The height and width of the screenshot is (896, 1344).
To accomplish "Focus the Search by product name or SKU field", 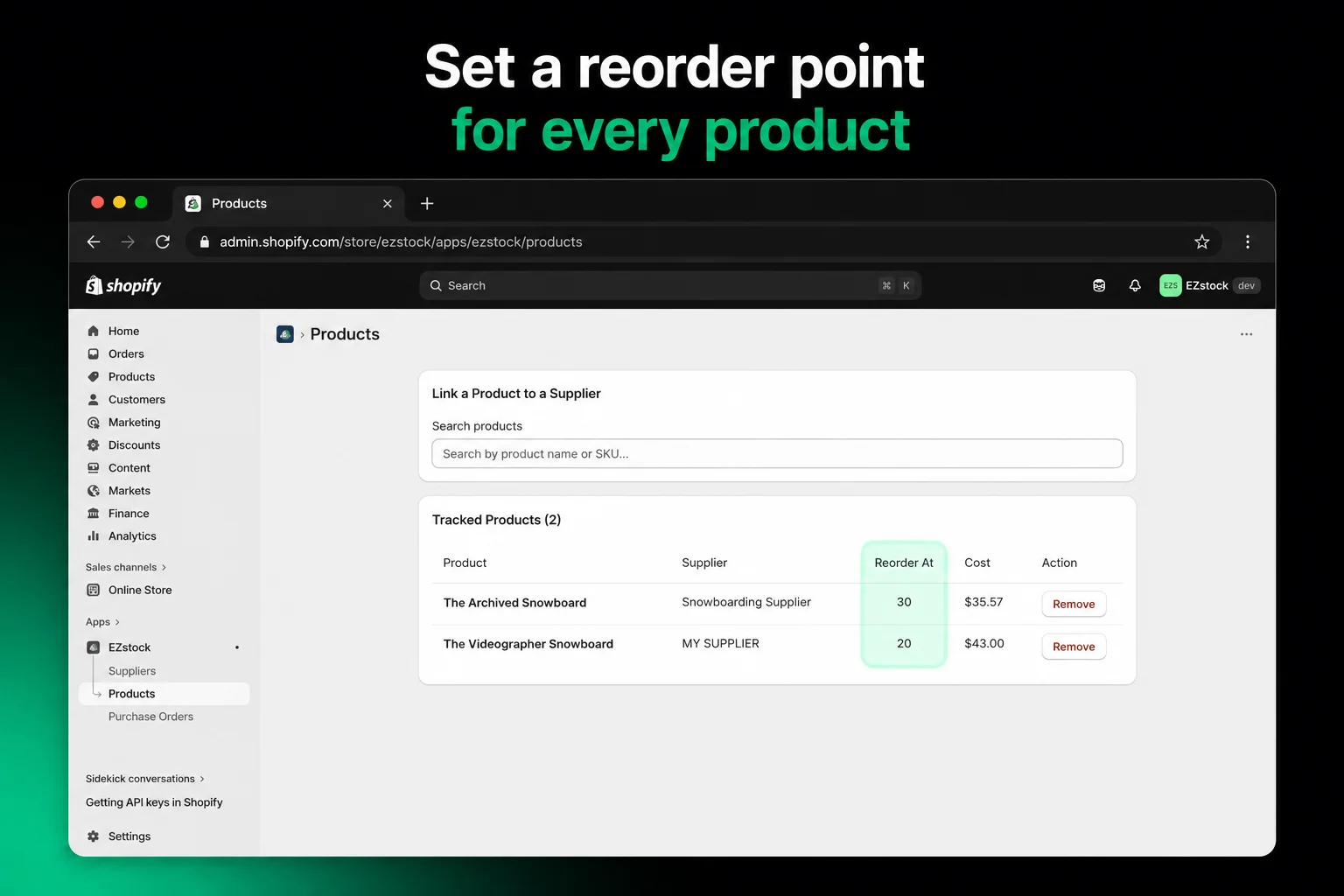I will (x=777, y=453).
